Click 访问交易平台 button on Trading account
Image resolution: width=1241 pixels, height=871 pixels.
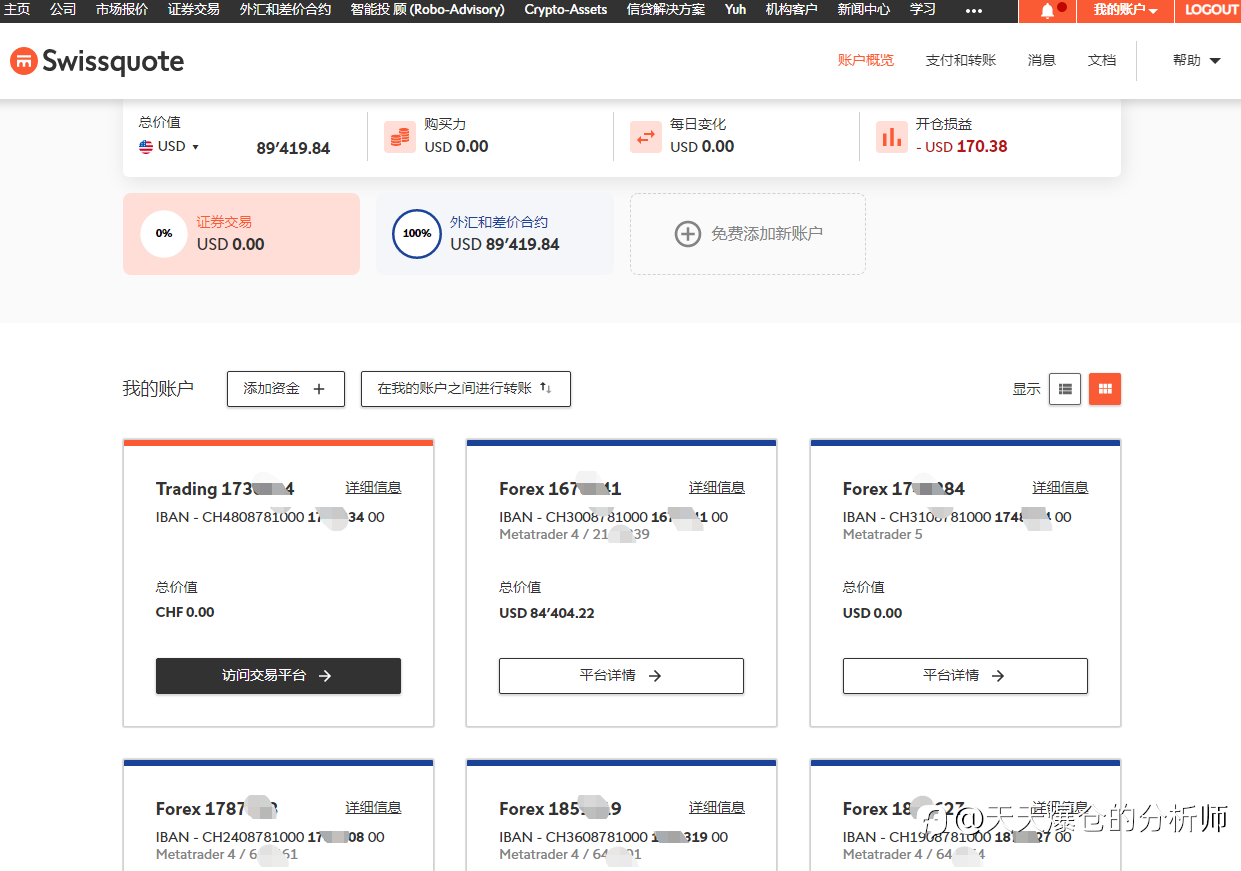click(x=278, y=676)
